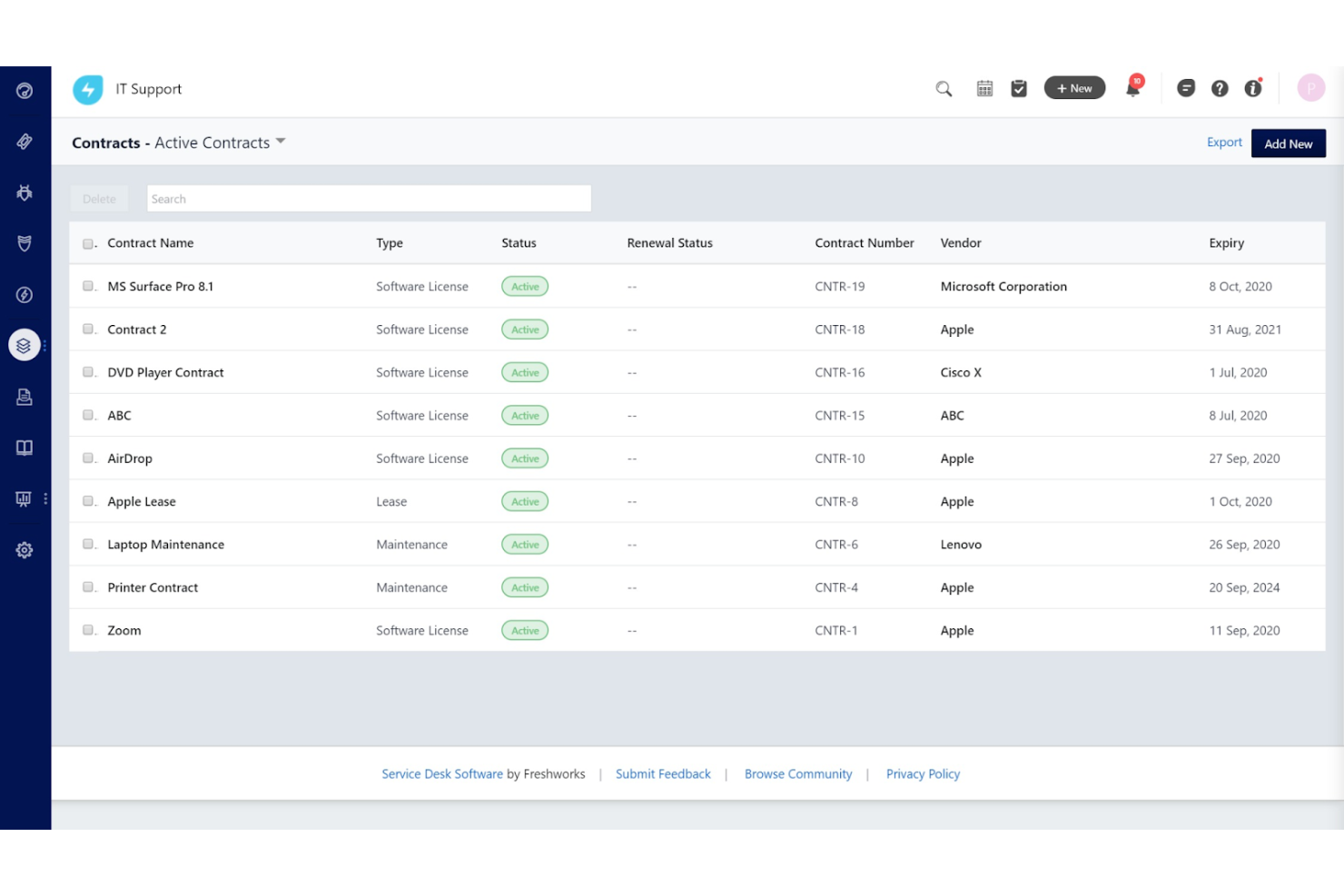1344x896 pixels.
Task: Click the Lenovo vendor cell
Action: coord(961,545)
